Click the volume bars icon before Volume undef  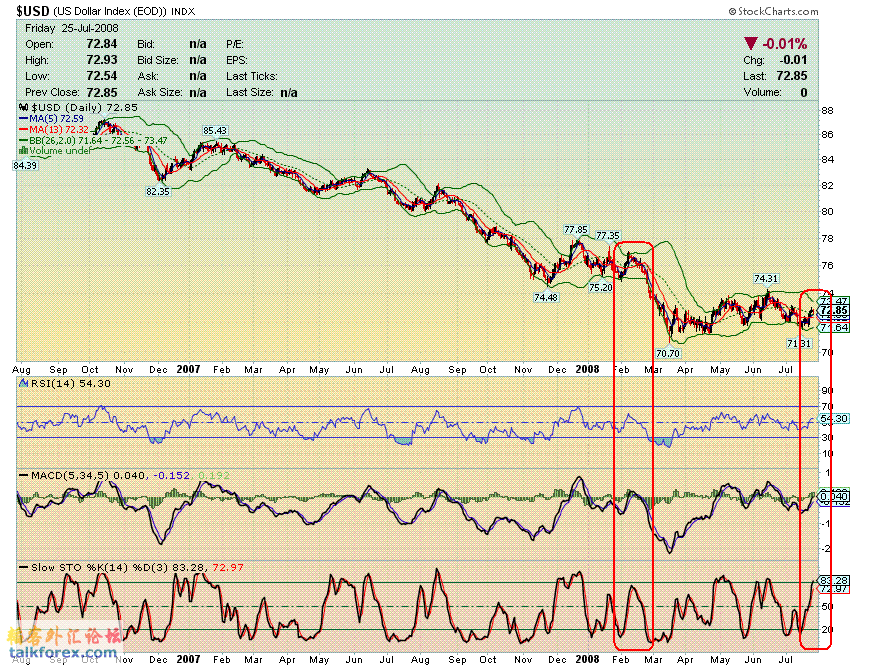point(23,150)
